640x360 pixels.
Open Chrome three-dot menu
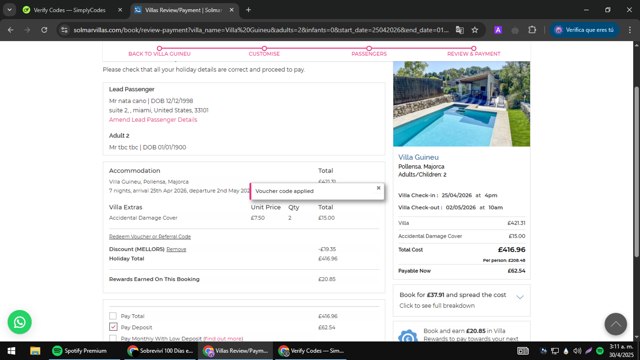click(630, 30)
